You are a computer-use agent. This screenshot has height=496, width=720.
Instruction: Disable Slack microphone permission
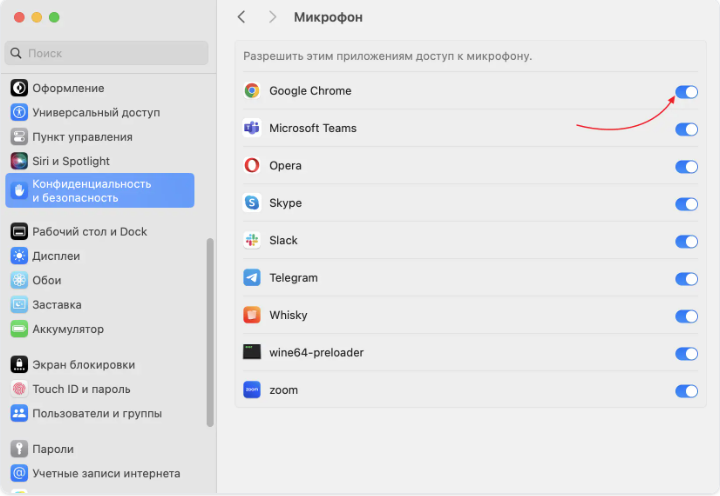click(x=686, y=242)
